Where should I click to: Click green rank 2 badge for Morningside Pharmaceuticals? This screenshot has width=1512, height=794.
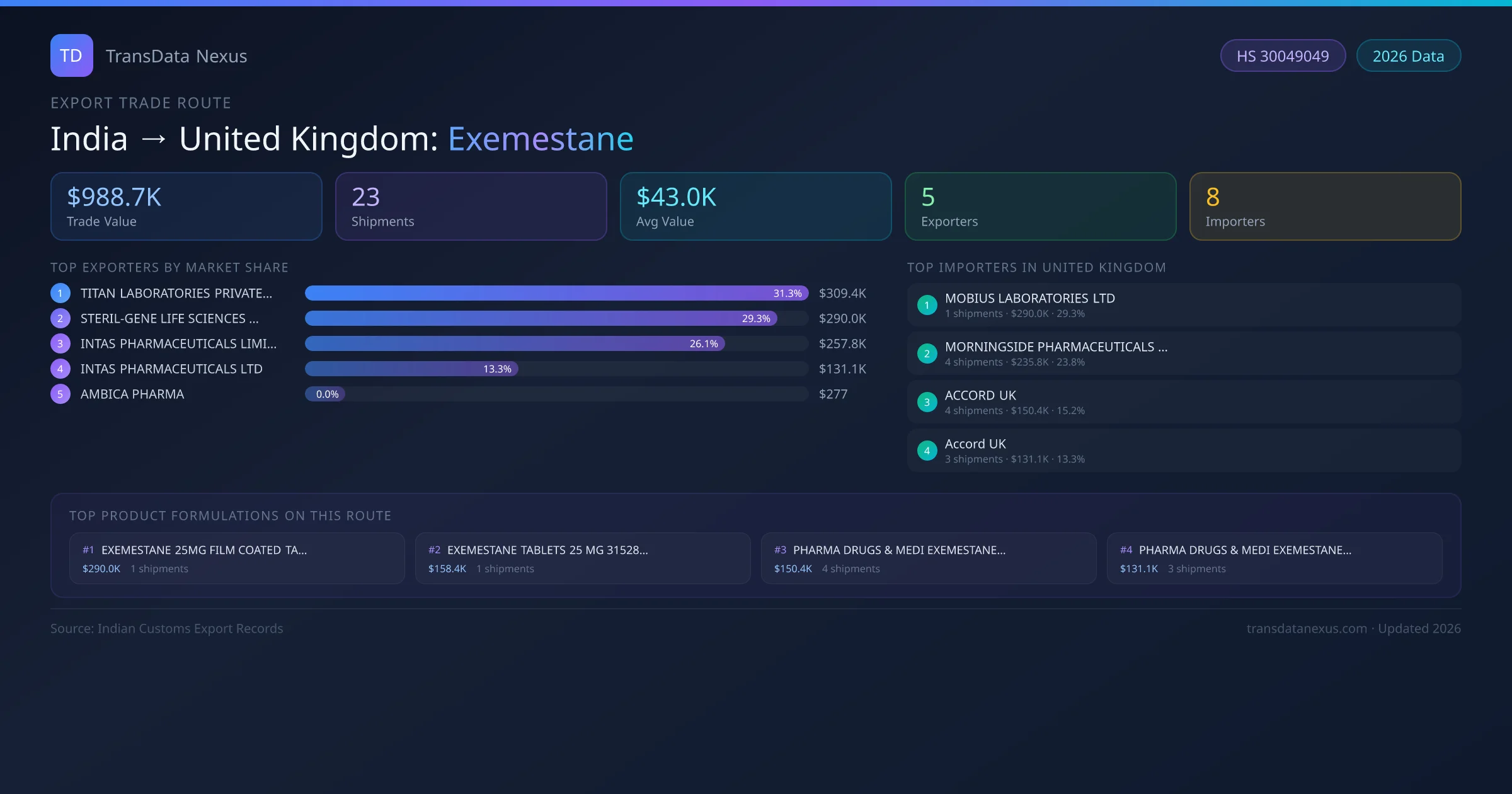(927, 354)
